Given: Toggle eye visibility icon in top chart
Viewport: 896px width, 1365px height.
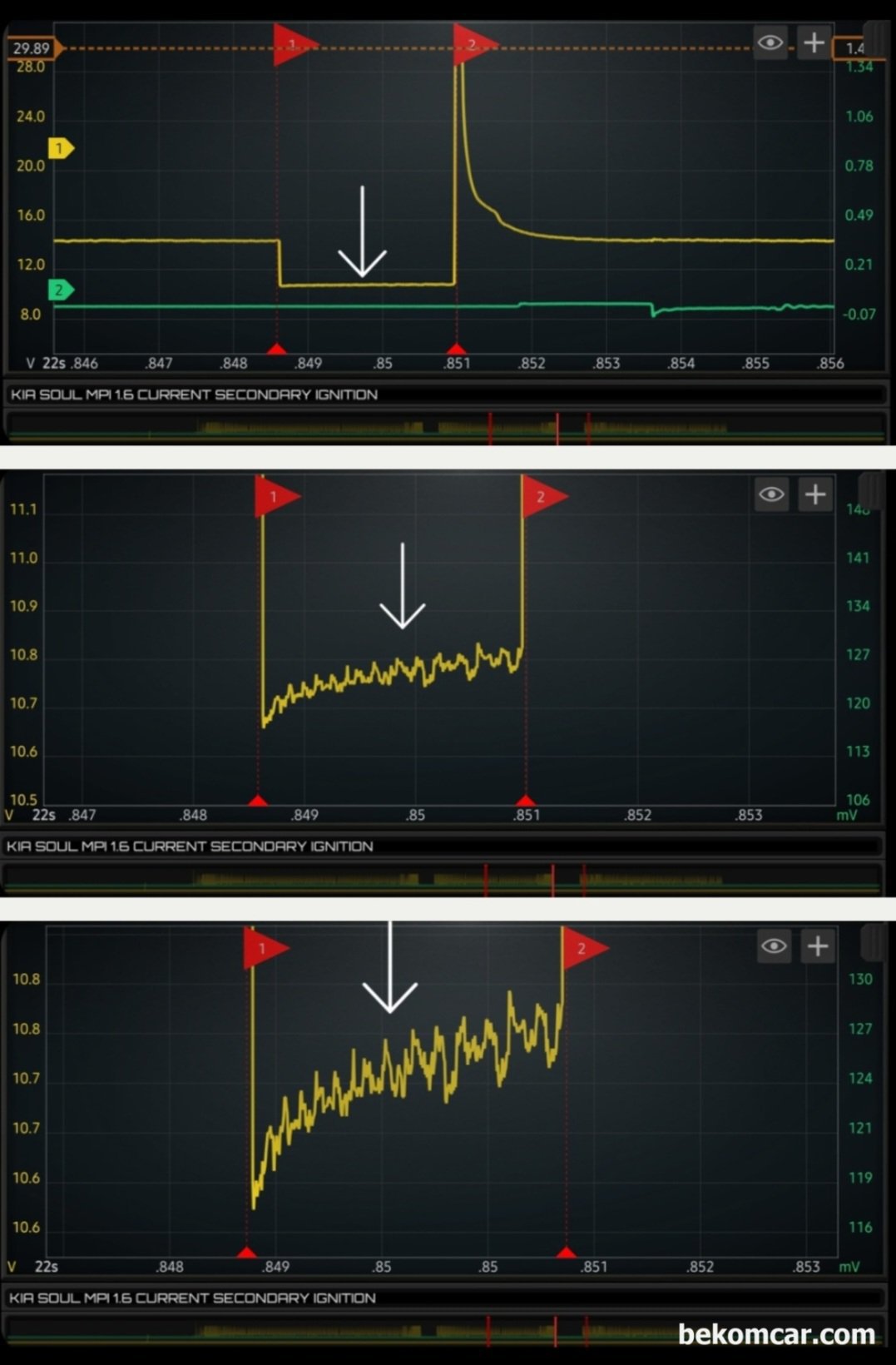Looking at the screenshot, I should point(770,42).
